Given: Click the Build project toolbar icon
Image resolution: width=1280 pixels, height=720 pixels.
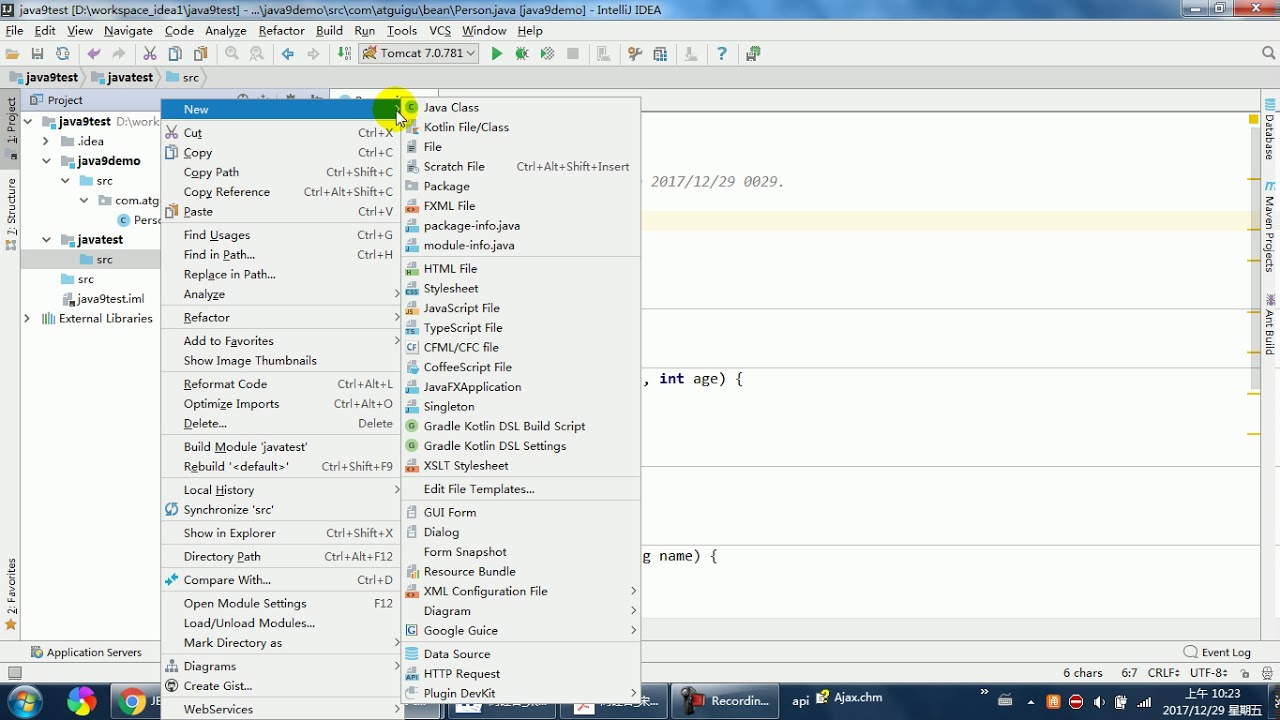Looking at the screenshot, I should coord(344,54).
